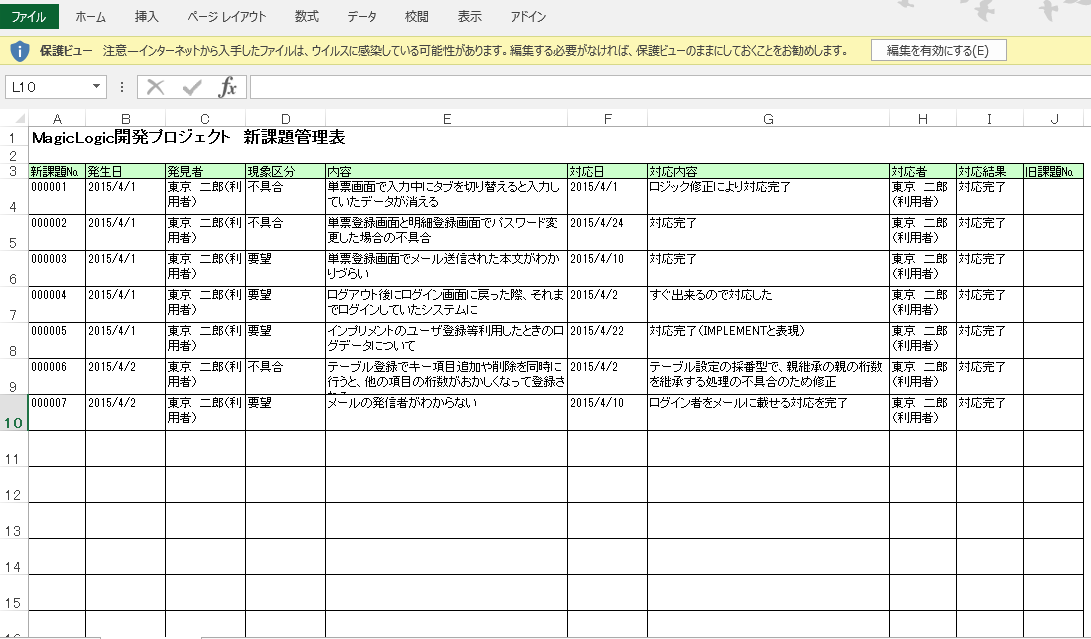Open the アドイン ribbon tab
The image size is (1091, 639).
pos(528,16)
